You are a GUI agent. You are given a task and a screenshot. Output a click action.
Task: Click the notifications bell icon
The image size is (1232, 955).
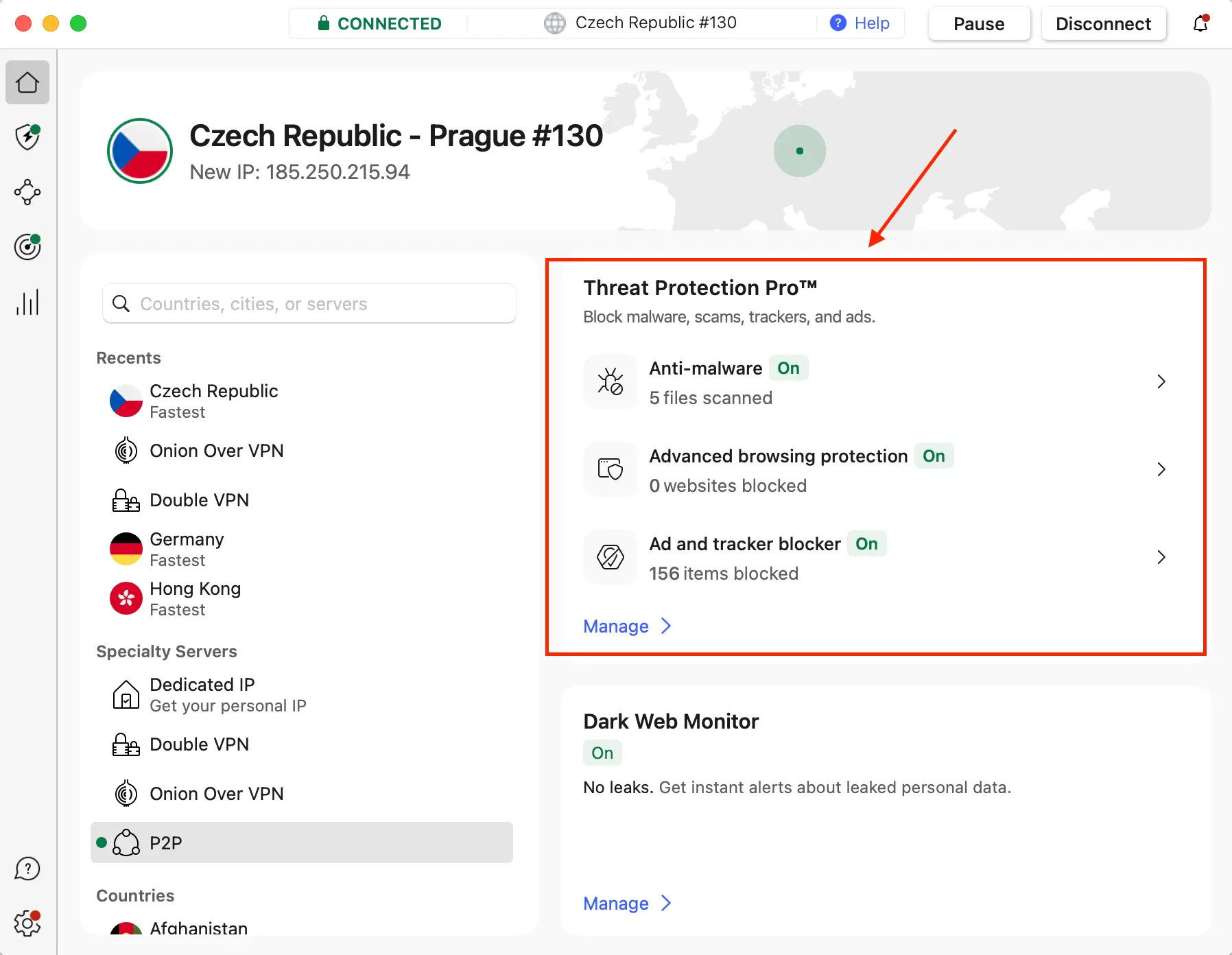(1200, 24)
